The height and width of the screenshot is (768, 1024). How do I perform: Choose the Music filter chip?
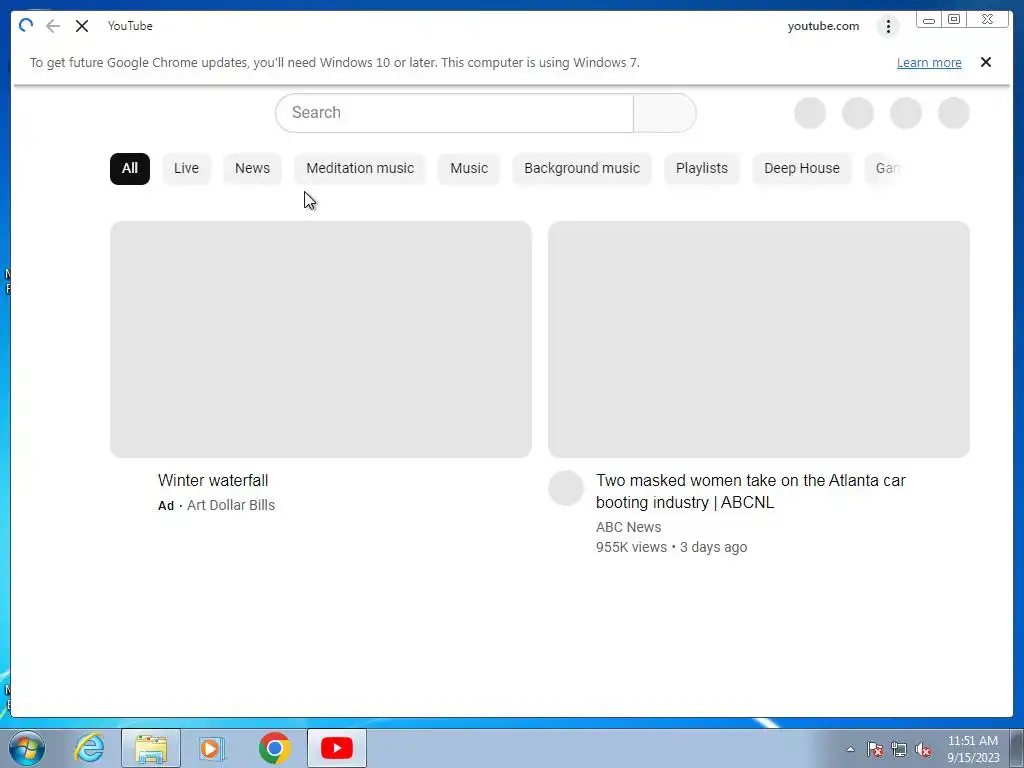coord(469,168)
